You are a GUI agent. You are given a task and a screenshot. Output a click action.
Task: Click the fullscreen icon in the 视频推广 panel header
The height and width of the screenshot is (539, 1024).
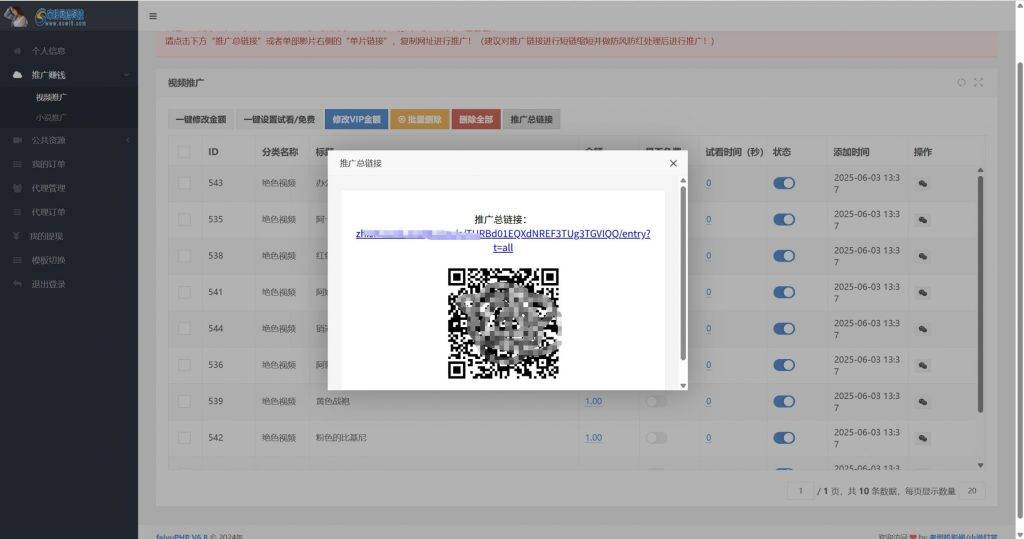tap(978, 82)
